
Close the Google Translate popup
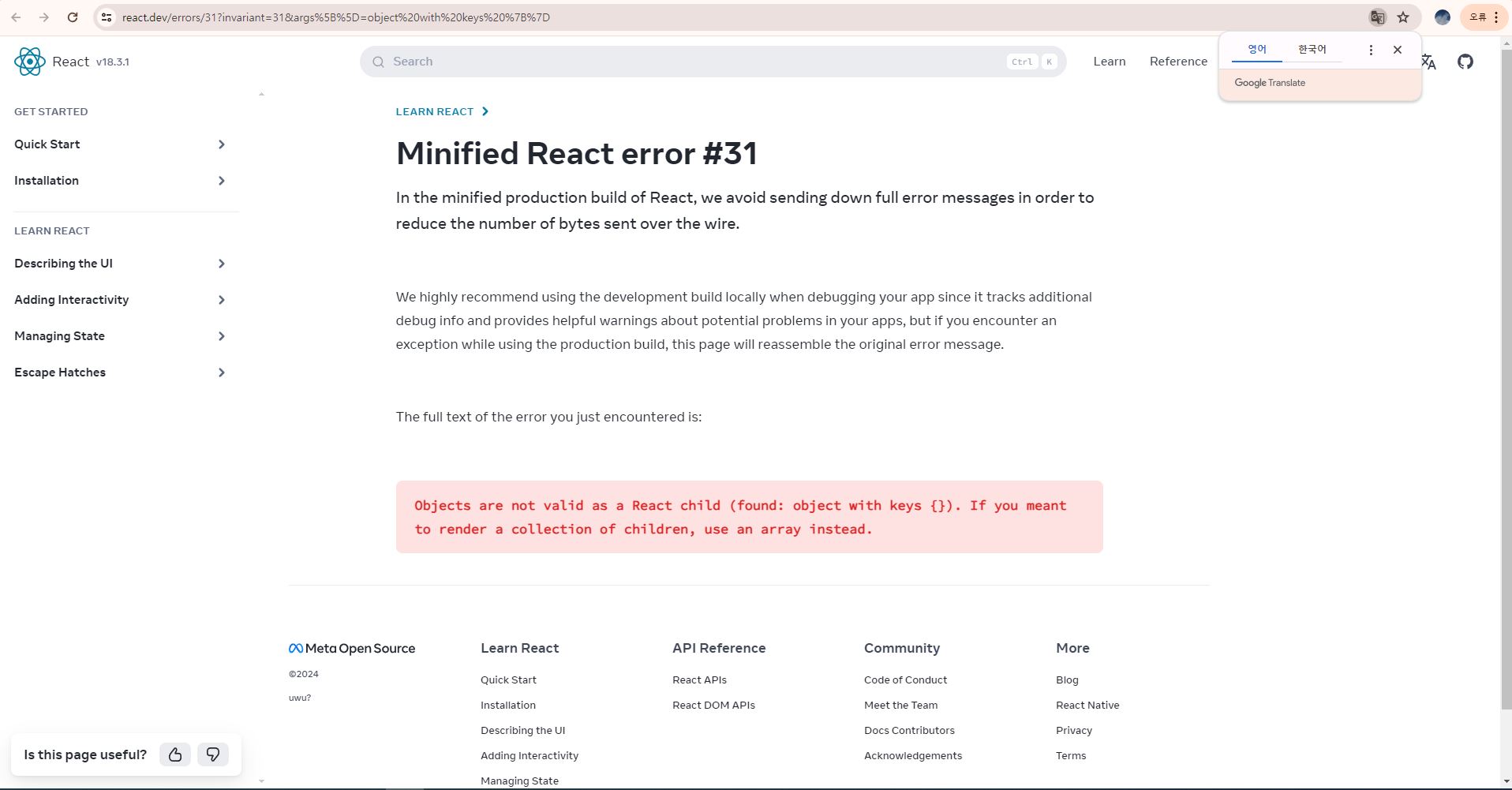1398,50
